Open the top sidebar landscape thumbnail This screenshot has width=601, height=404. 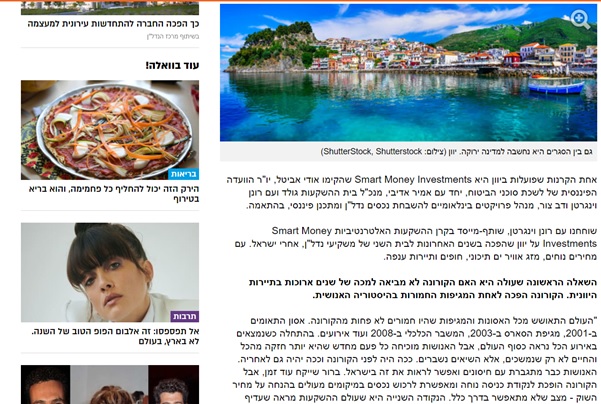click(110, 8)
